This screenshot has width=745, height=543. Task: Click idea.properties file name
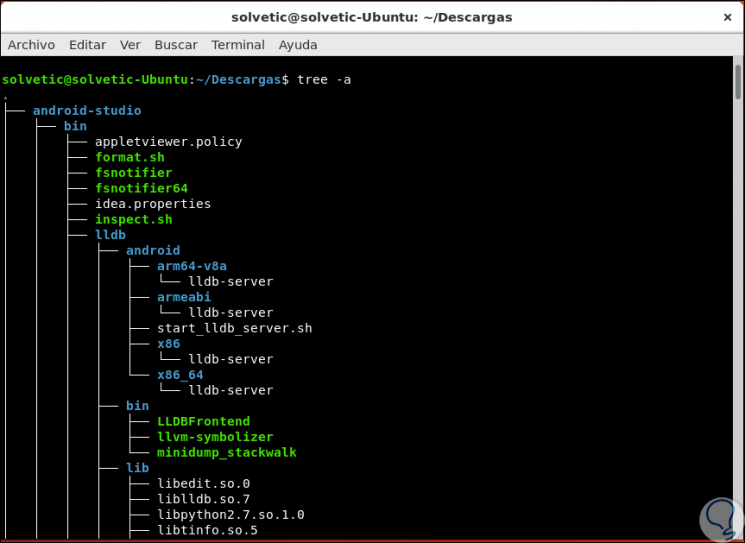pos(153,204)
